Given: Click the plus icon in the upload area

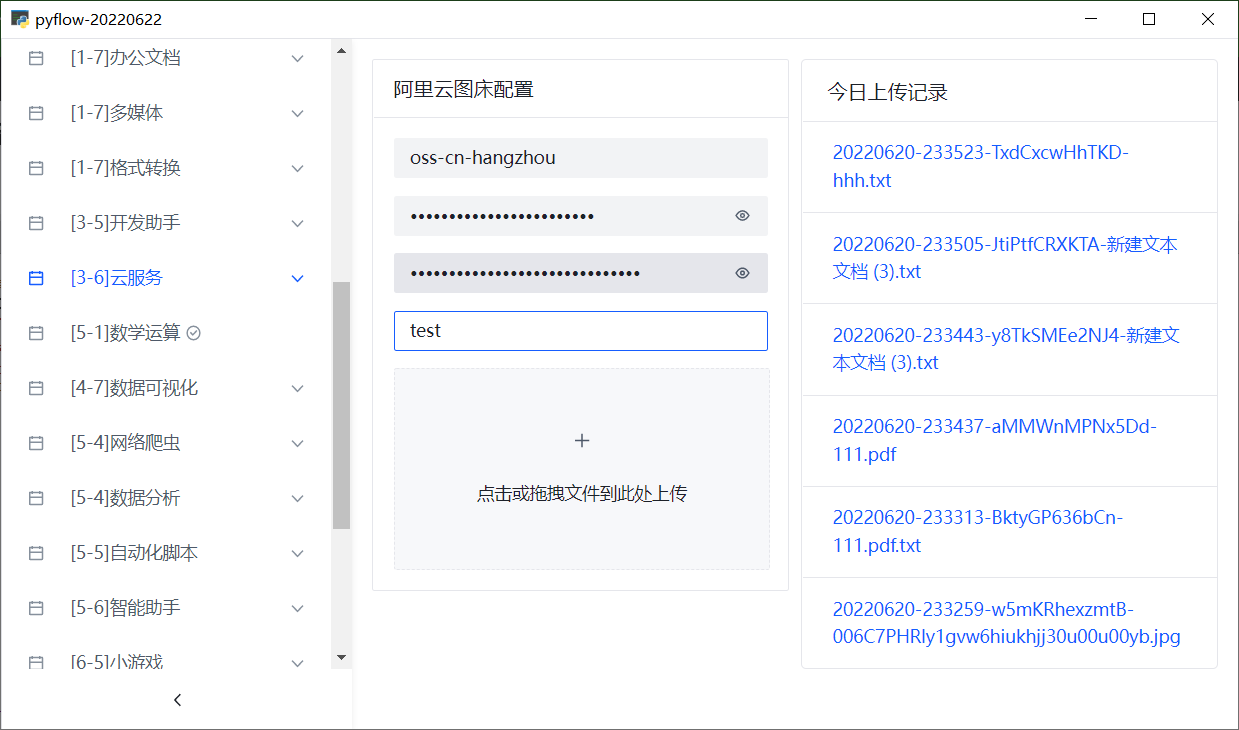Looking at the screenshot, I should pyautogui.click(x=582, y=441).
